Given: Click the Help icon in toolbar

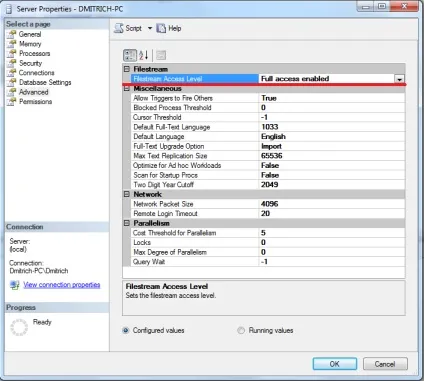Looking at the screenshot, I should 161,28.
